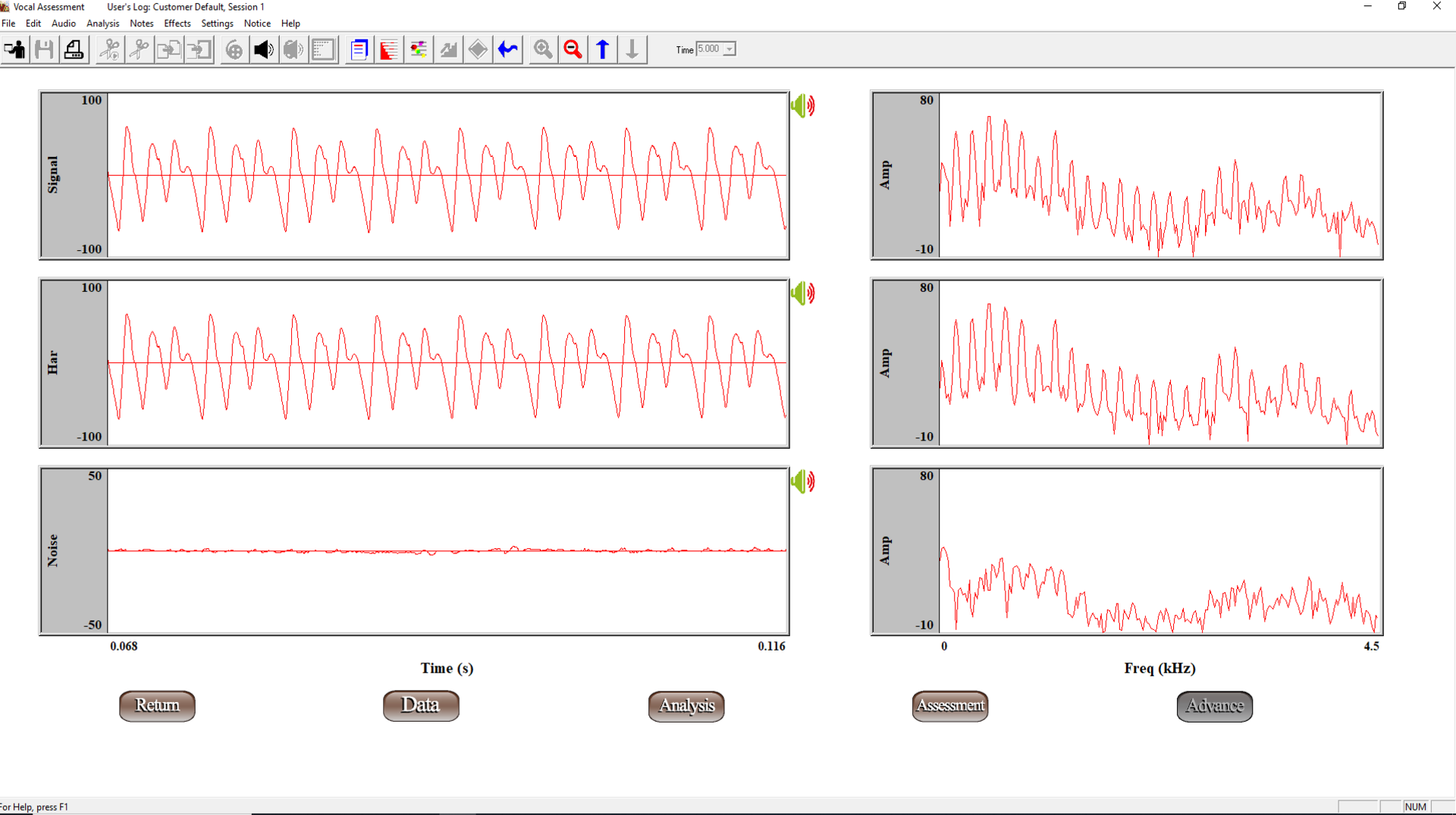The height and width of the screenshot is (815, 1456).
Task: Click the Advance button
Action: click(1215, 706)
